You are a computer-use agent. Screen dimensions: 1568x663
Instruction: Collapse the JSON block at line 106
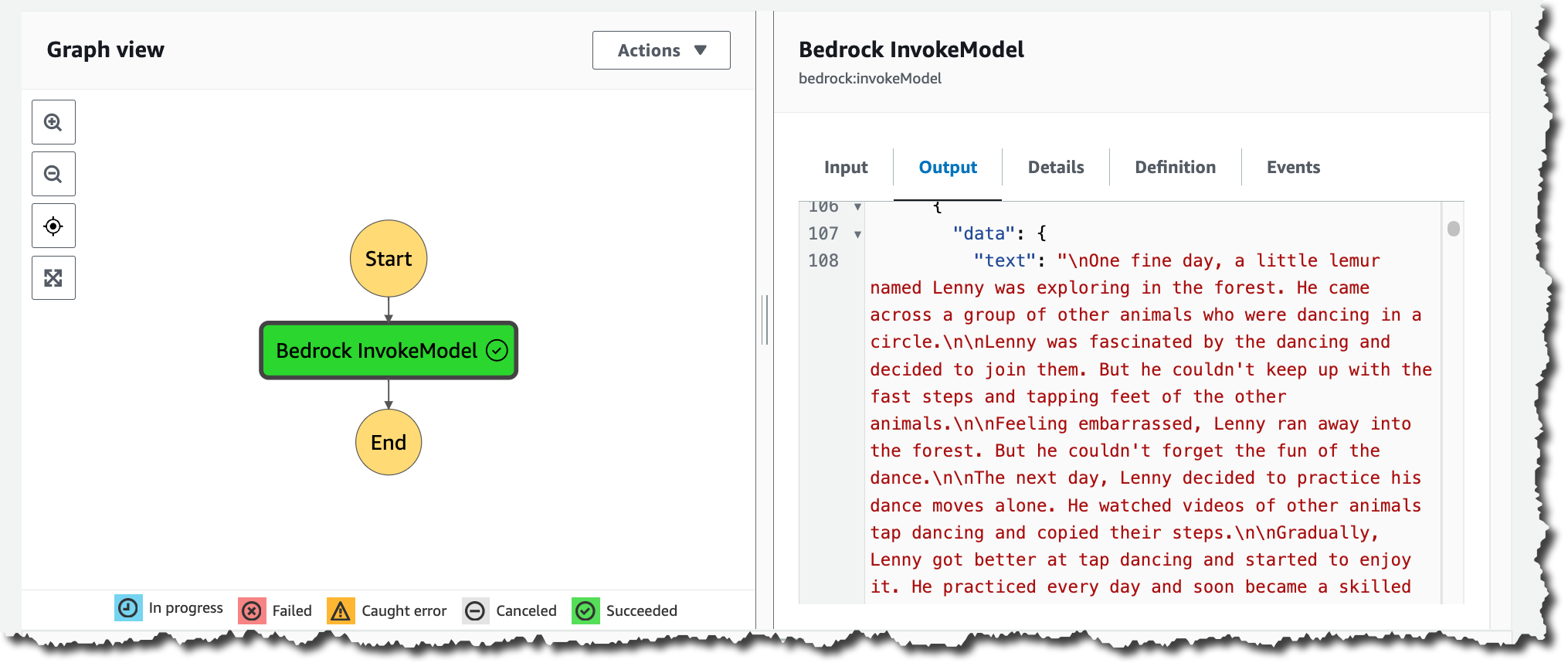pos(857,207)
